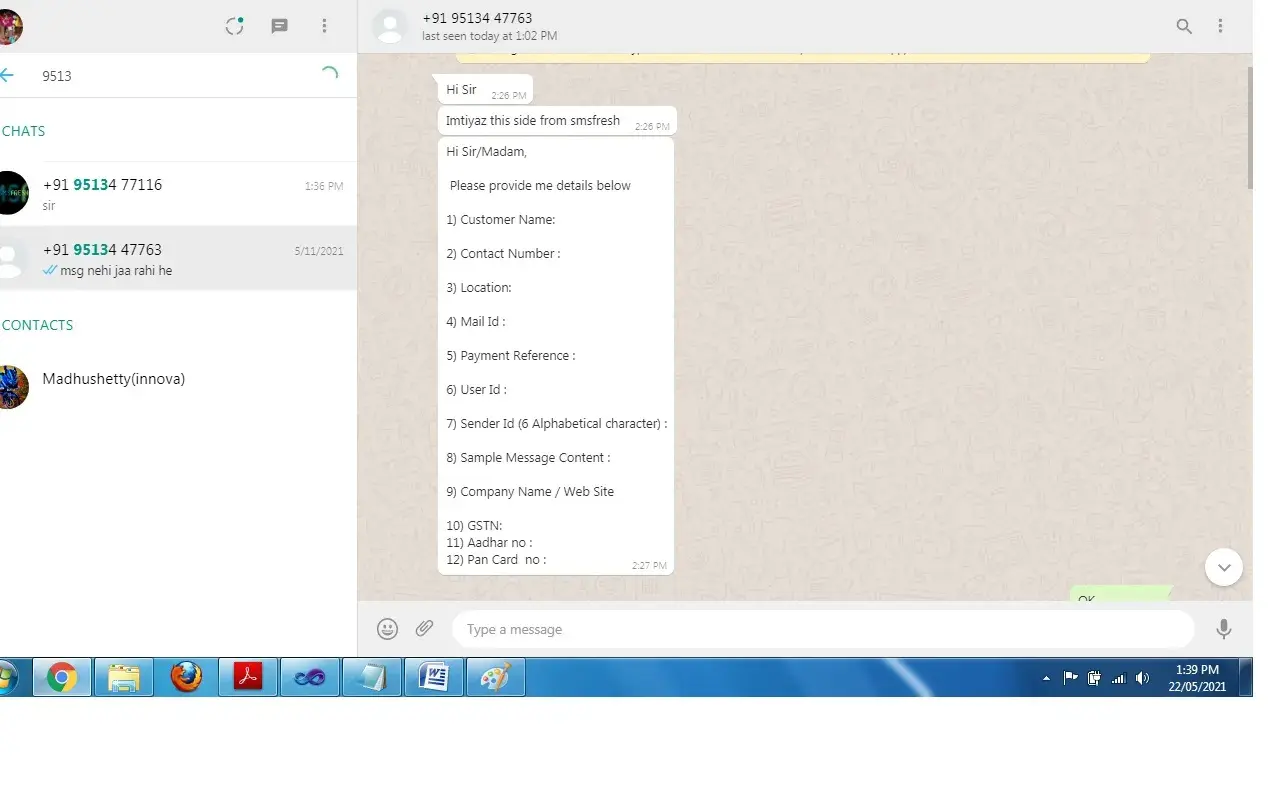
Task: Open the sidebar three-dot menu
Action: (324, 27)
